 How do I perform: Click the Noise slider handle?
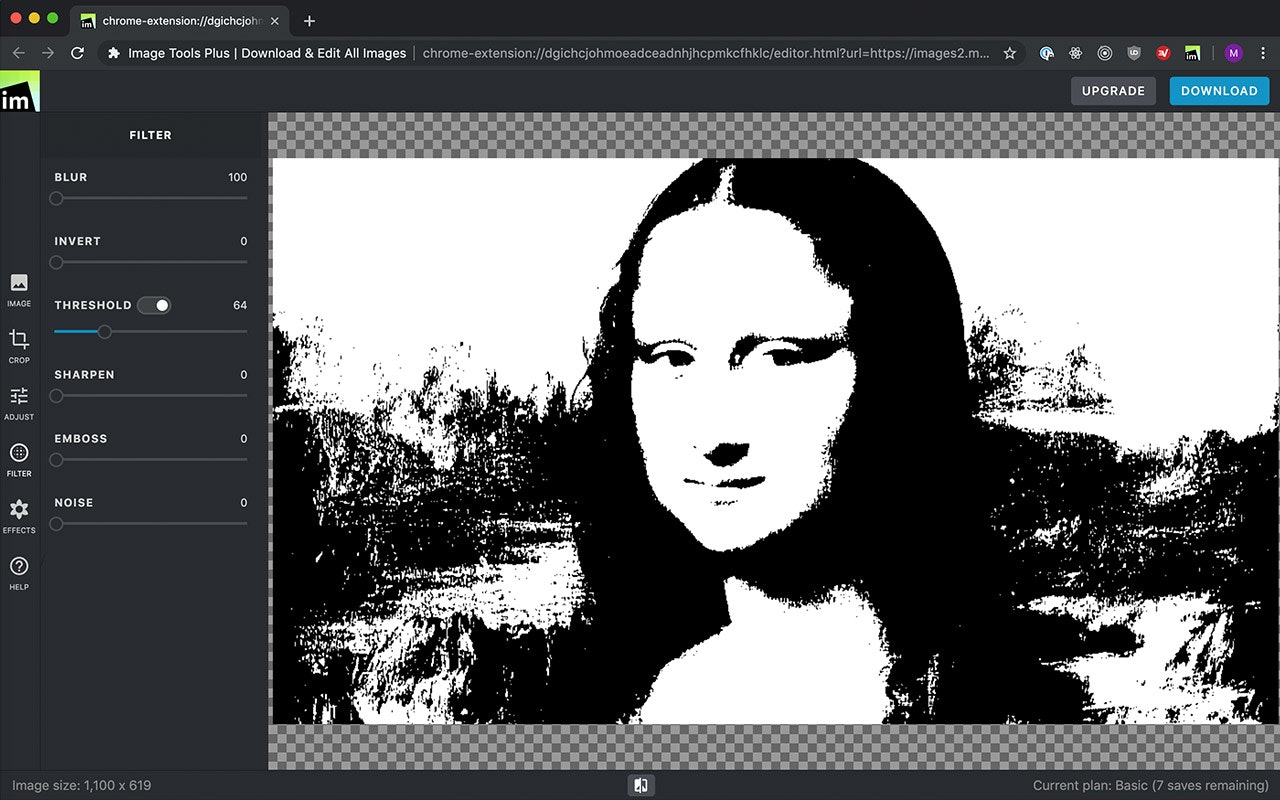56,523
